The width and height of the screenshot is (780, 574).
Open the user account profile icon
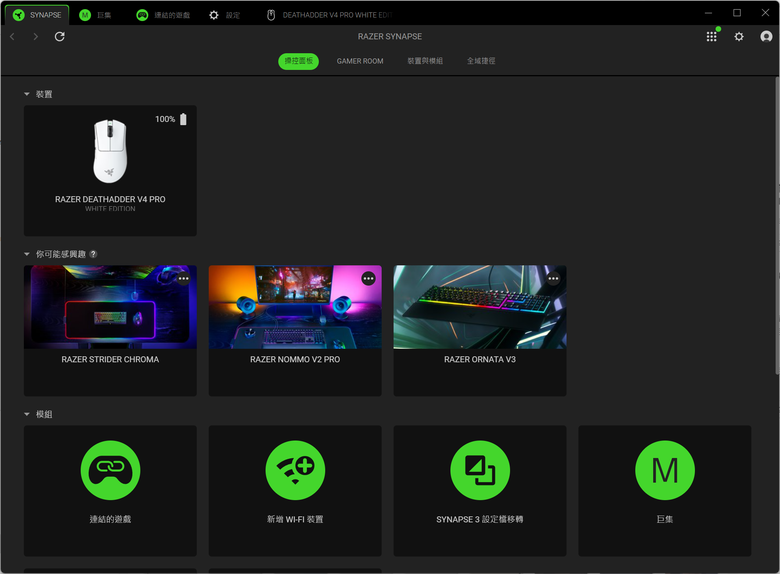point(766,36)
